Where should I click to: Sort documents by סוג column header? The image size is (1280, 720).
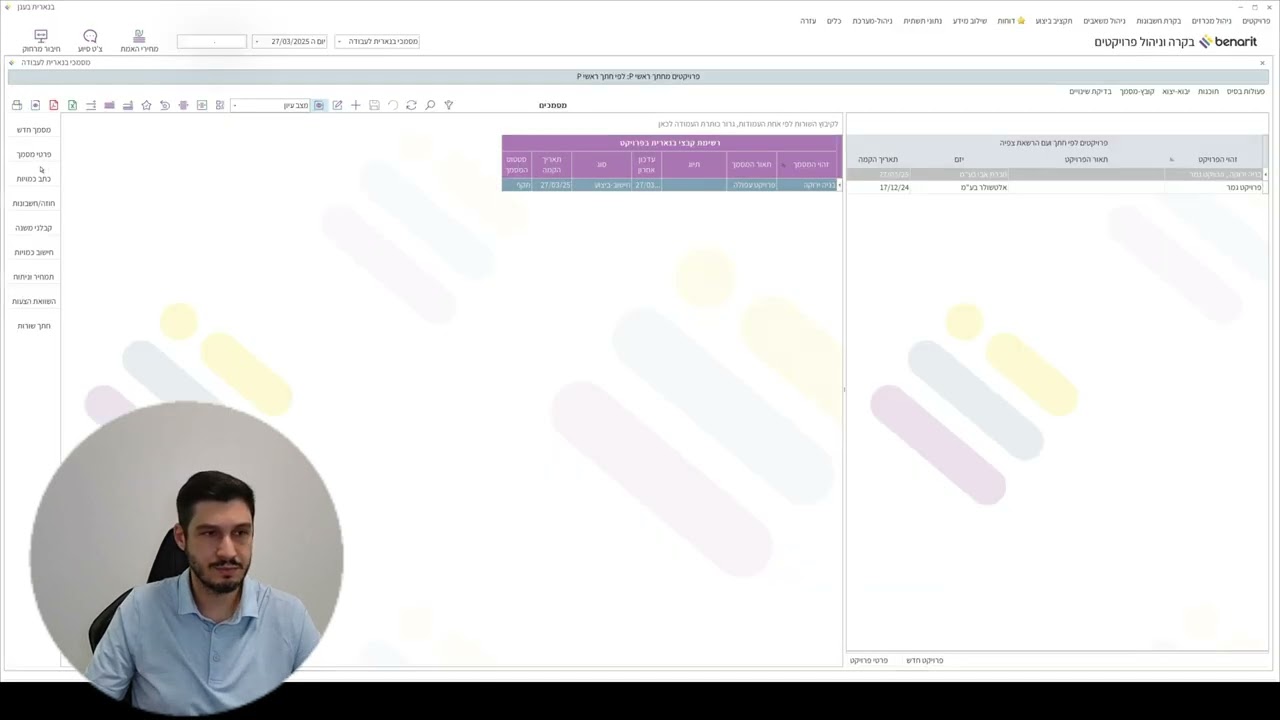[602, 164]
